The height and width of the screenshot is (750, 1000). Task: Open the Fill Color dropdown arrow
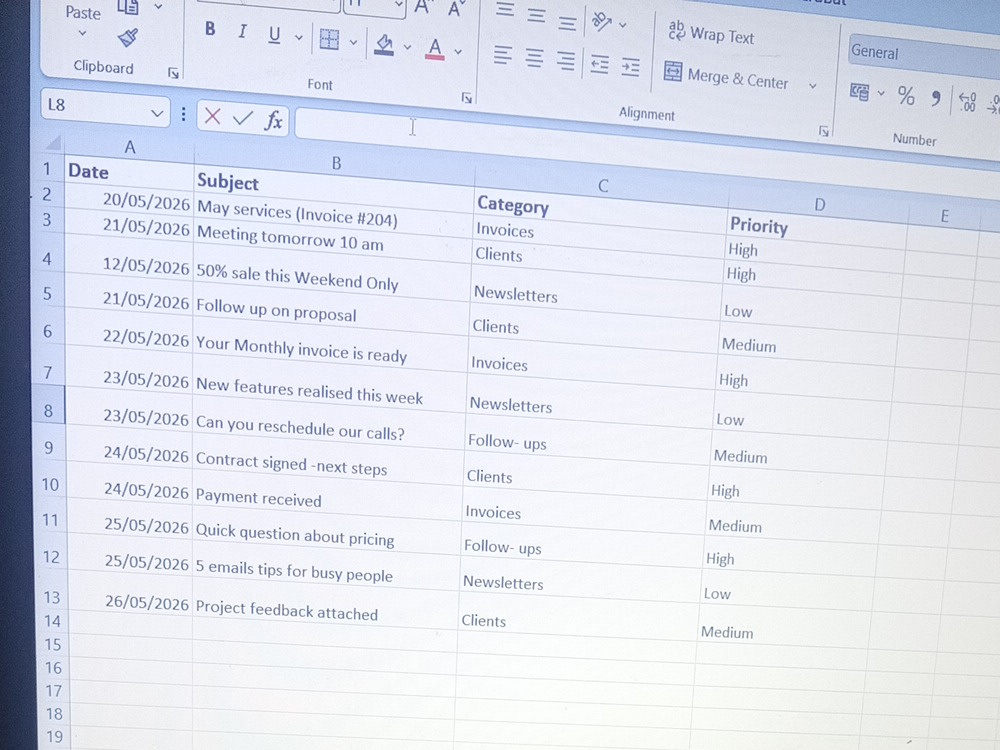(408, 47)
